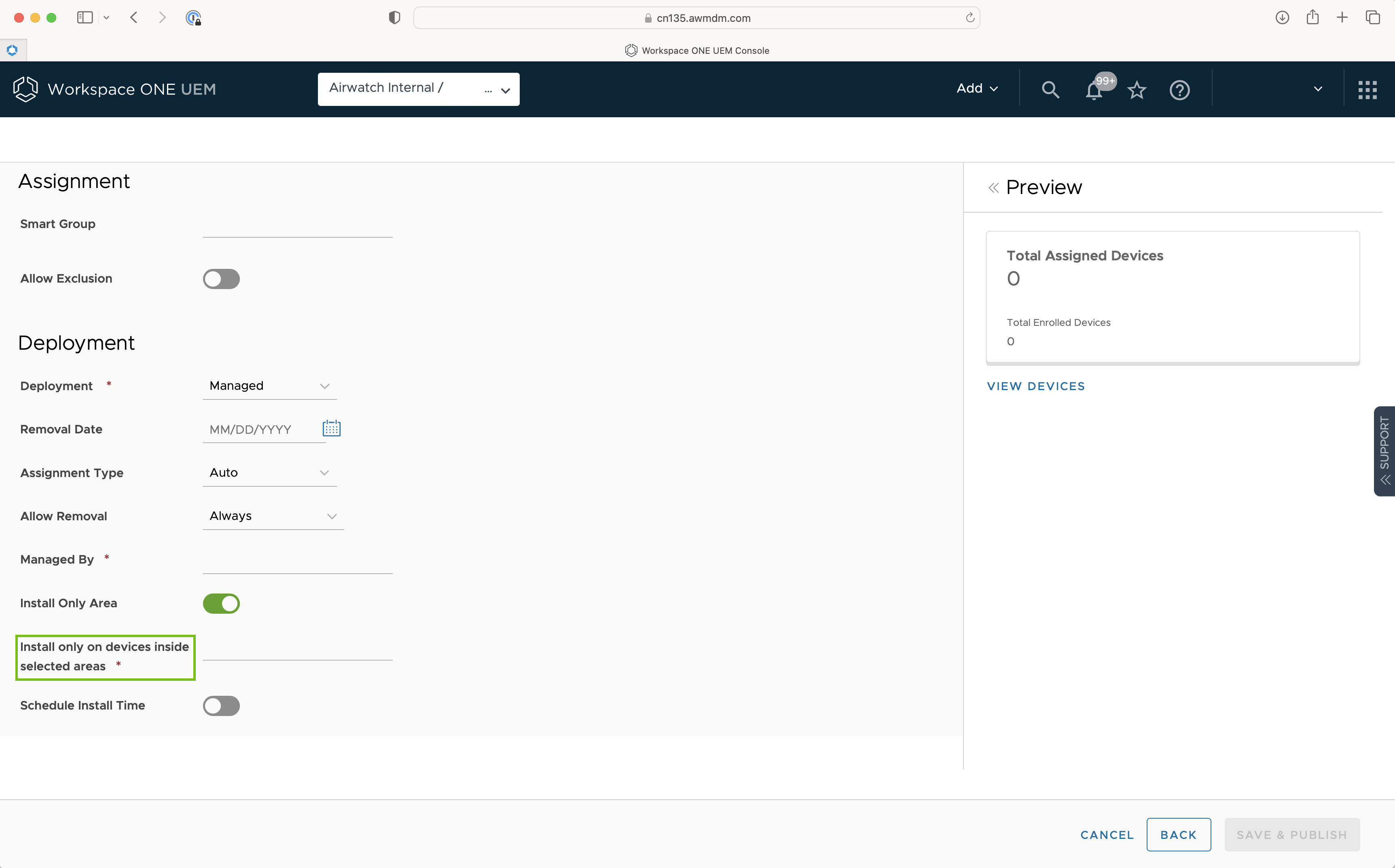The width and height of the screenshot is (1395, 868).
Task: Enable the Allow Exclusion toggle
Action: (221, 279)
